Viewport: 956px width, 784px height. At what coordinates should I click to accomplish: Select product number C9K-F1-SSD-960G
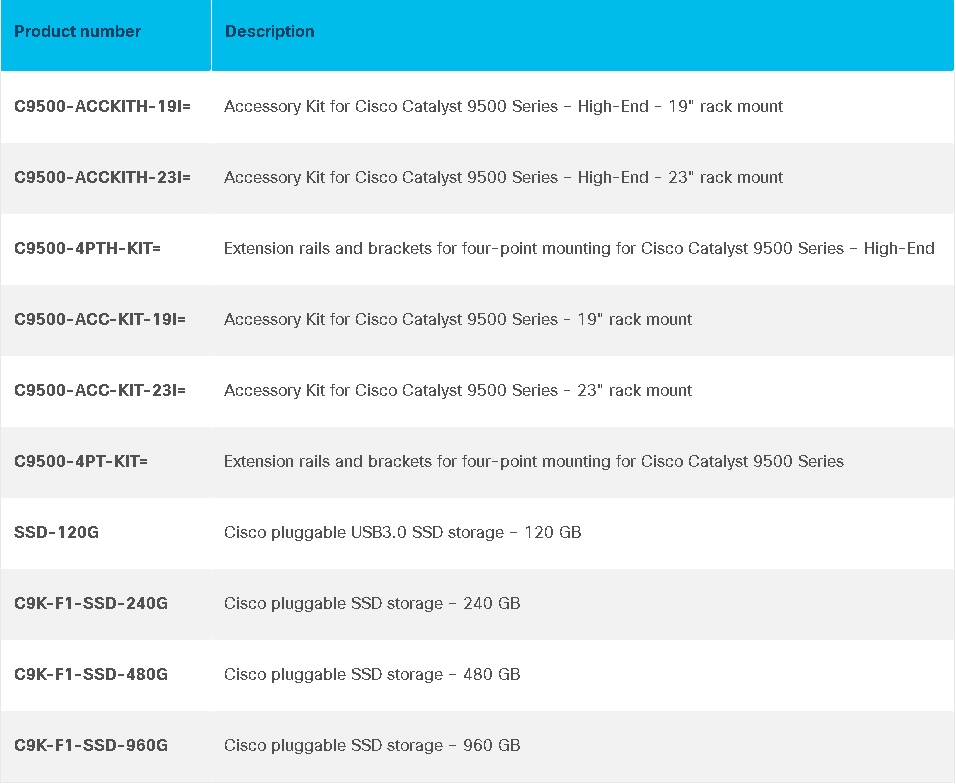(91, 745)
